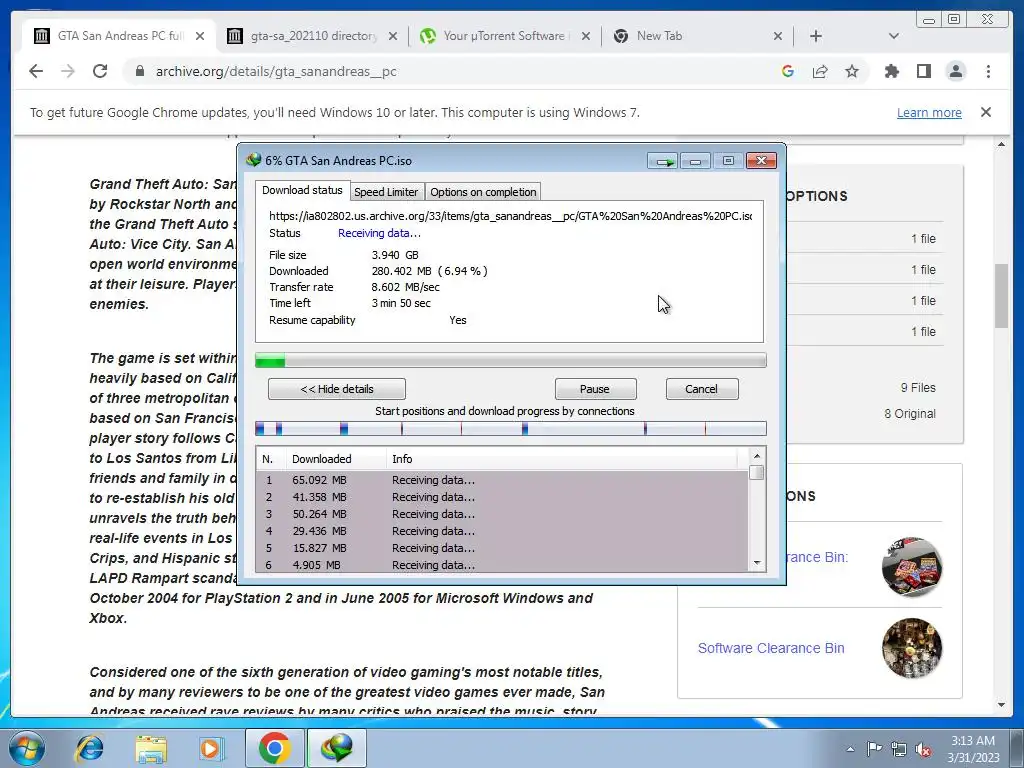Viewport: 1024px width, 768px height.
Task: Open Windows Media Player from taskbar
Action: tap(212, 748)
